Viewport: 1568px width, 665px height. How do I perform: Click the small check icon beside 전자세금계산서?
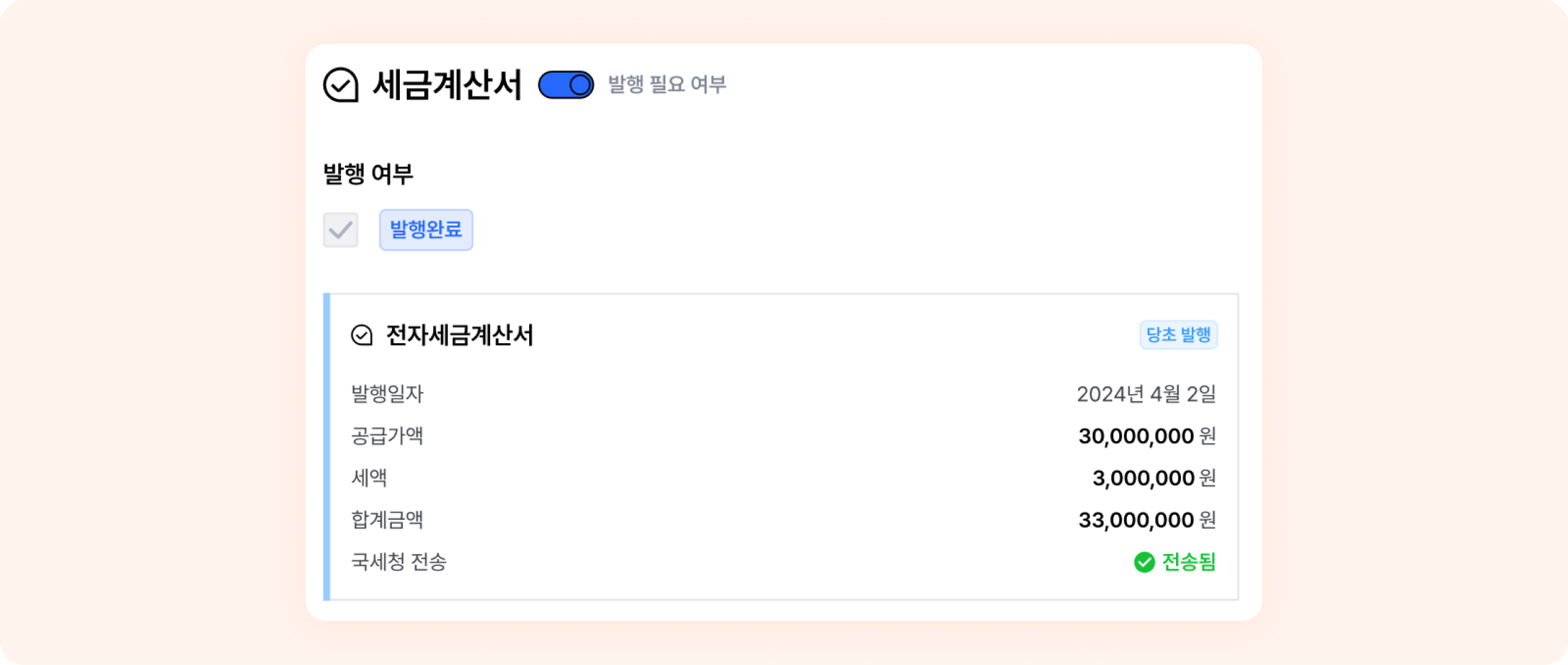point(361,335)
